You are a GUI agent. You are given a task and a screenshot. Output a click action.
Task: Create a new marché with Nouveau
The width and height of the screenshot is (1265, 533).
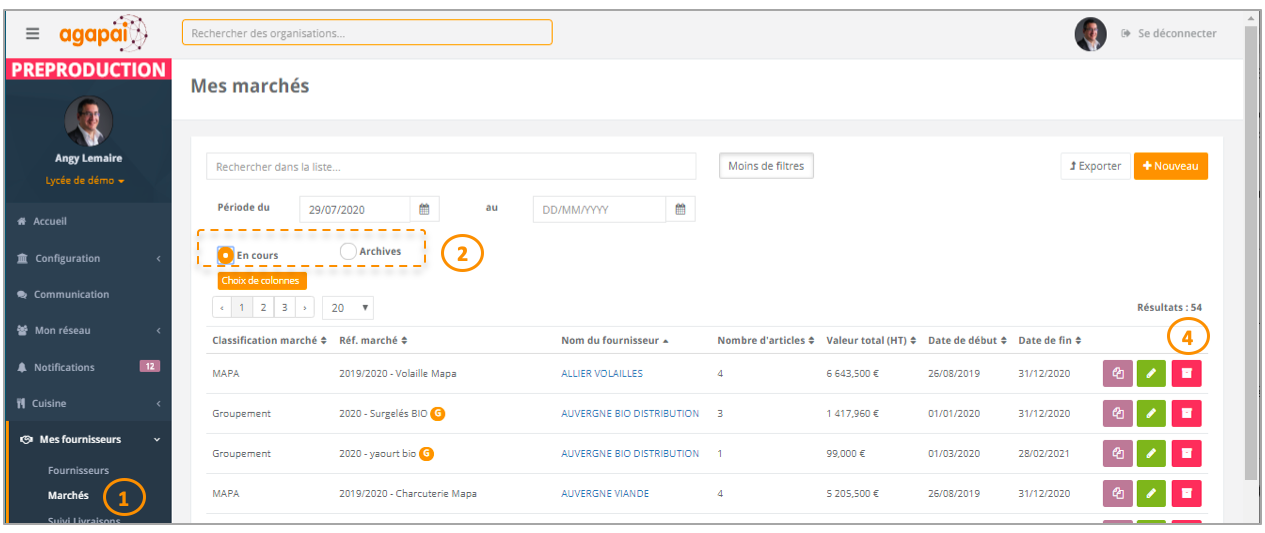coord(1170,166)
